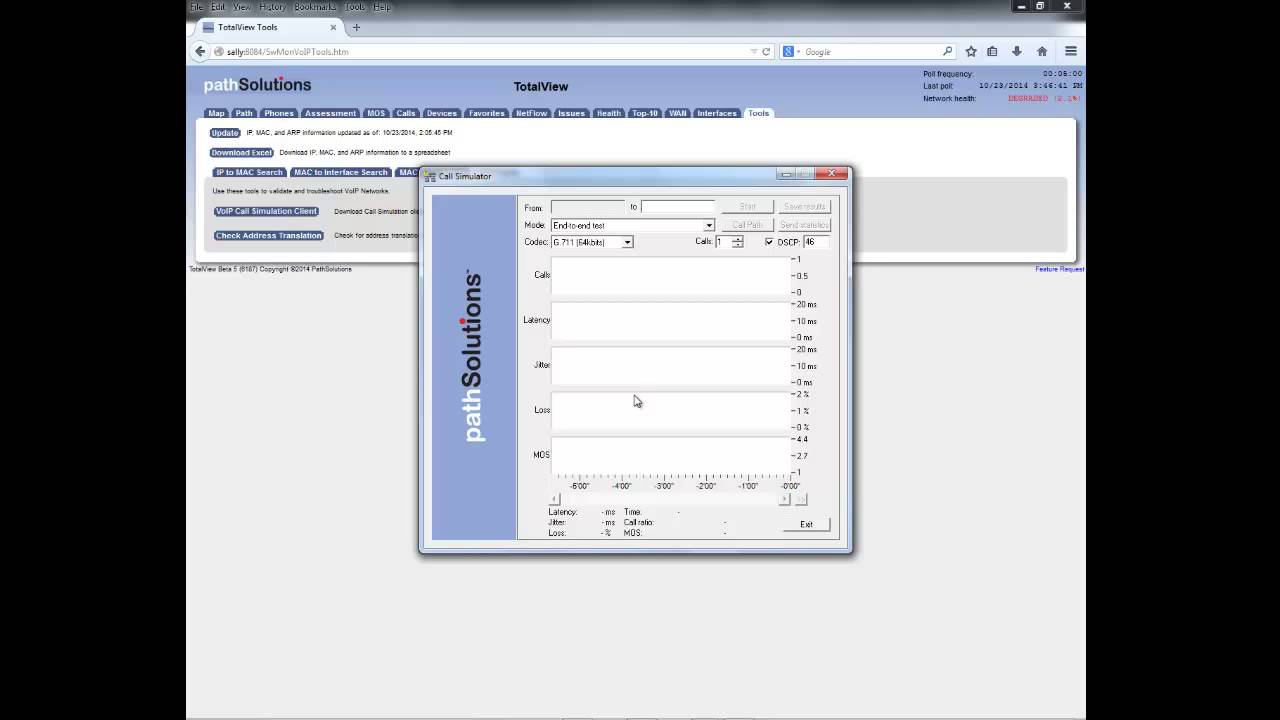Open a new tab with the plus icon
Screen dimensions: 1280x720
[356, 27]
